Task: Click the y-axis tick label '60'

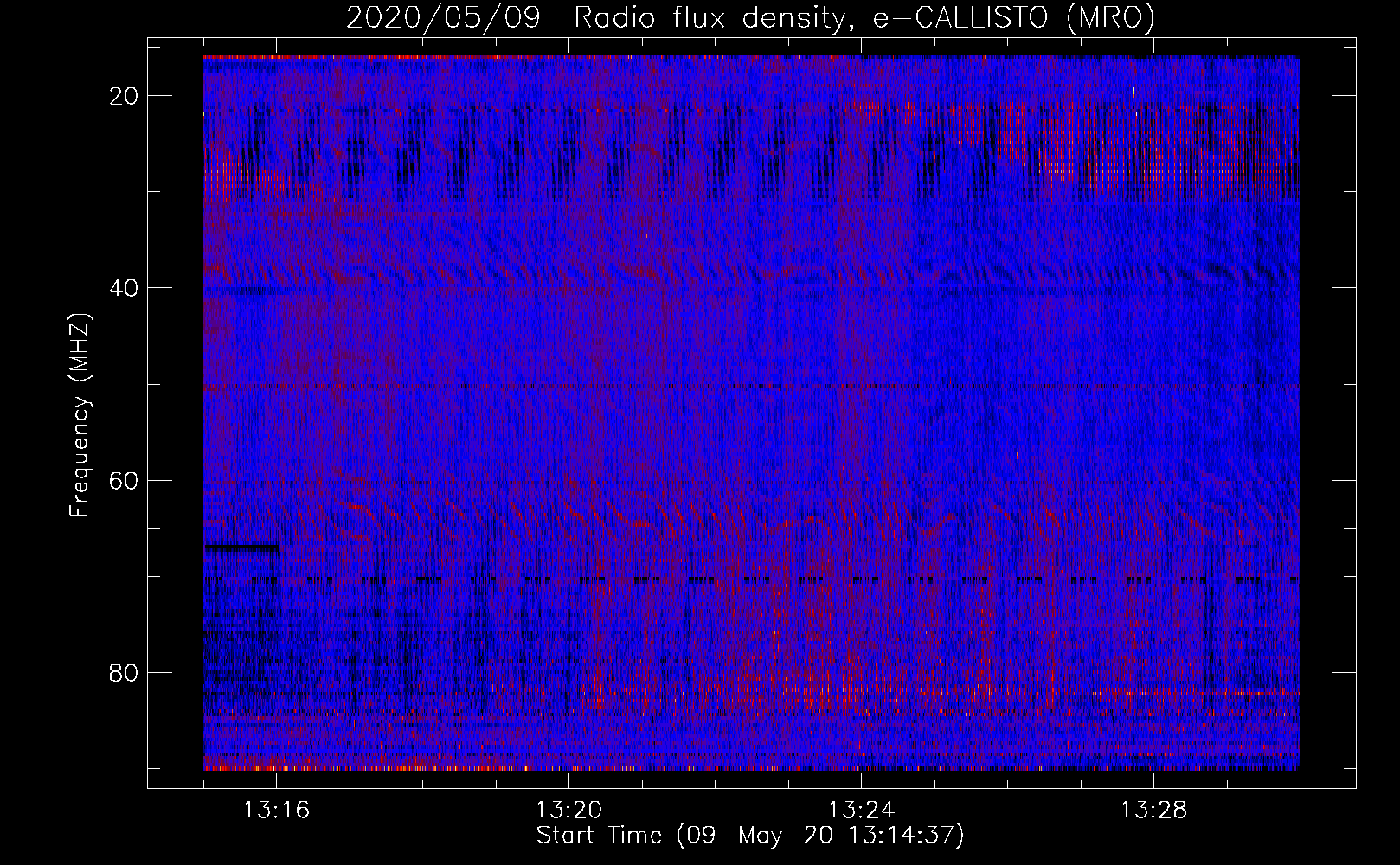Action: (x=125, y=480)
